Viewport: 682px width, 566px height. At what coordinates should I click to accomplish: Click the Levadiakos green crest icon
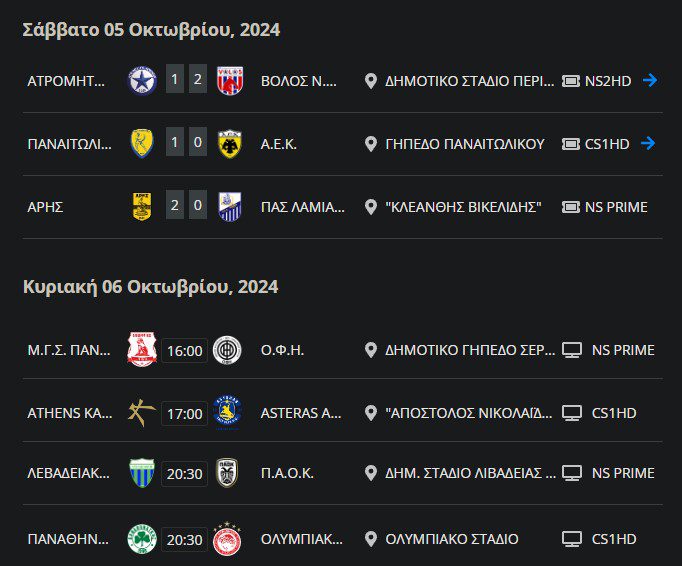[x=142, y=473]
